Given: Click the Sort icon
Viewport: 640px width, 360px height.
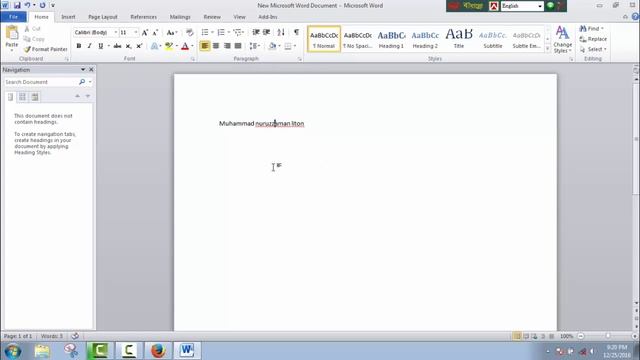Looking at the screenshot, I should [281, 32].
